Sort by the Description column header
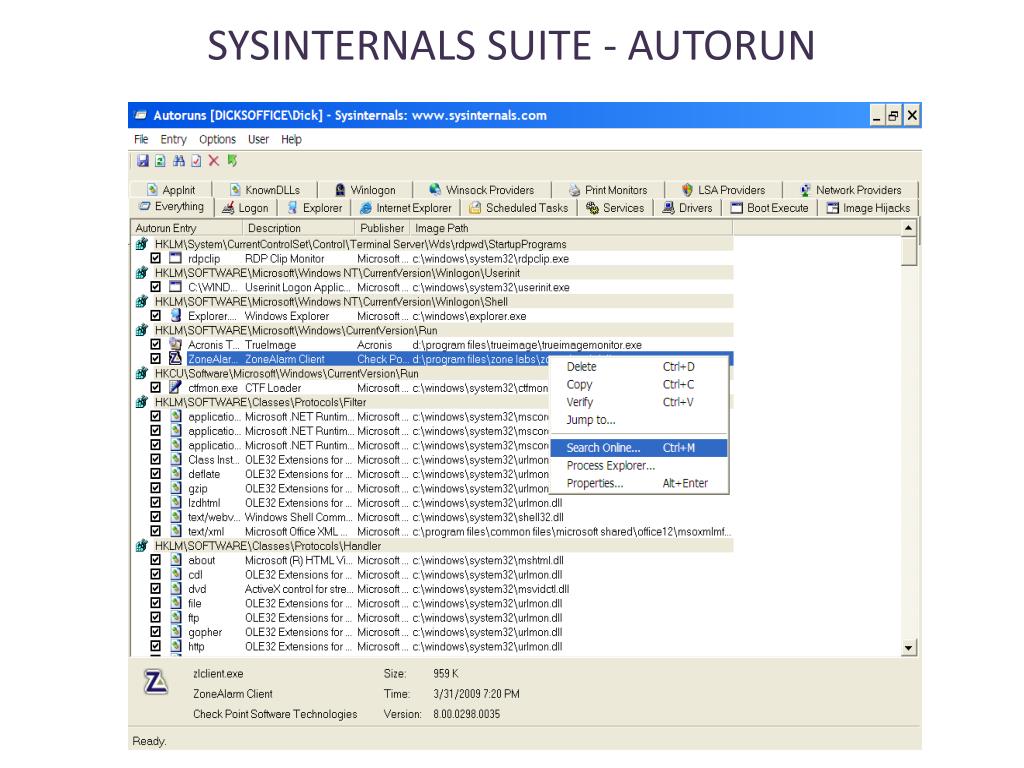The image size is (1024, 768). tap(298, 228)
